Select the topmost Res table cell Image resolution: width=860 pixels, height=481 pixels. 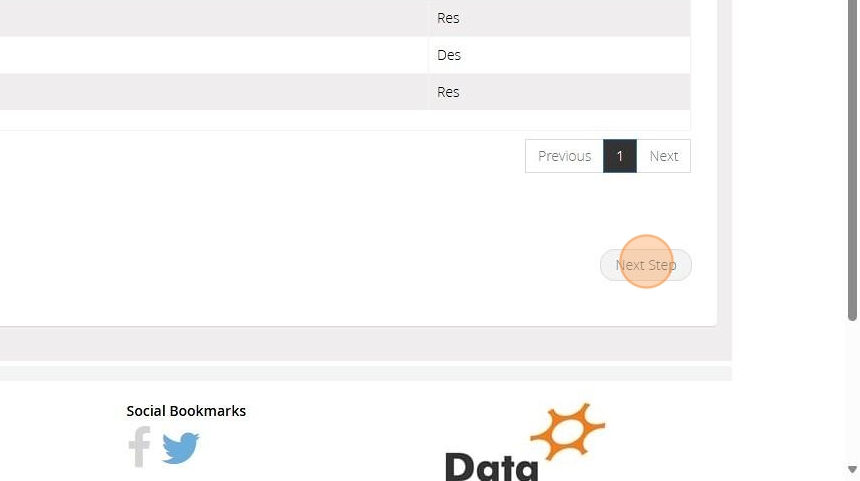559,18
